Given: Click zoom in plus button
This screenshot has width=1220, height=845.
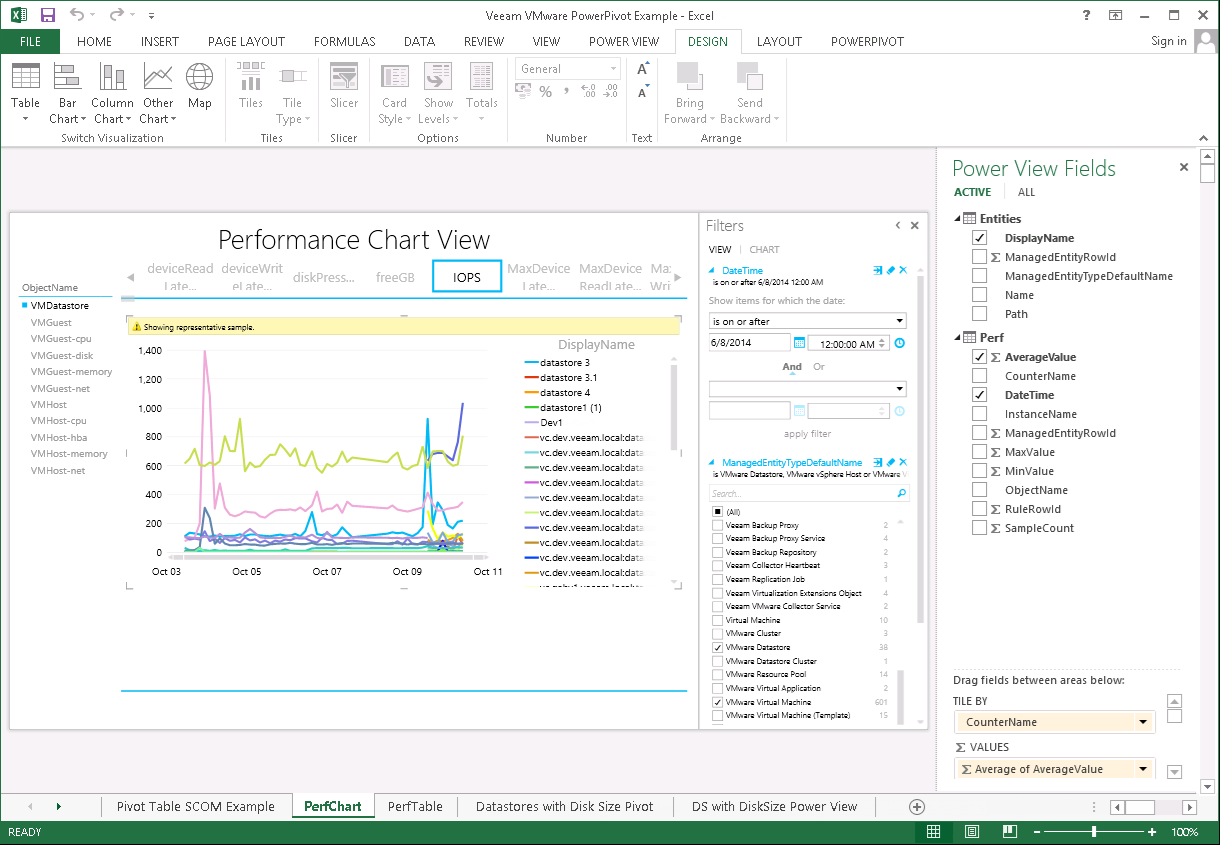Looking at the screenshot, I should pos(1150,832).
